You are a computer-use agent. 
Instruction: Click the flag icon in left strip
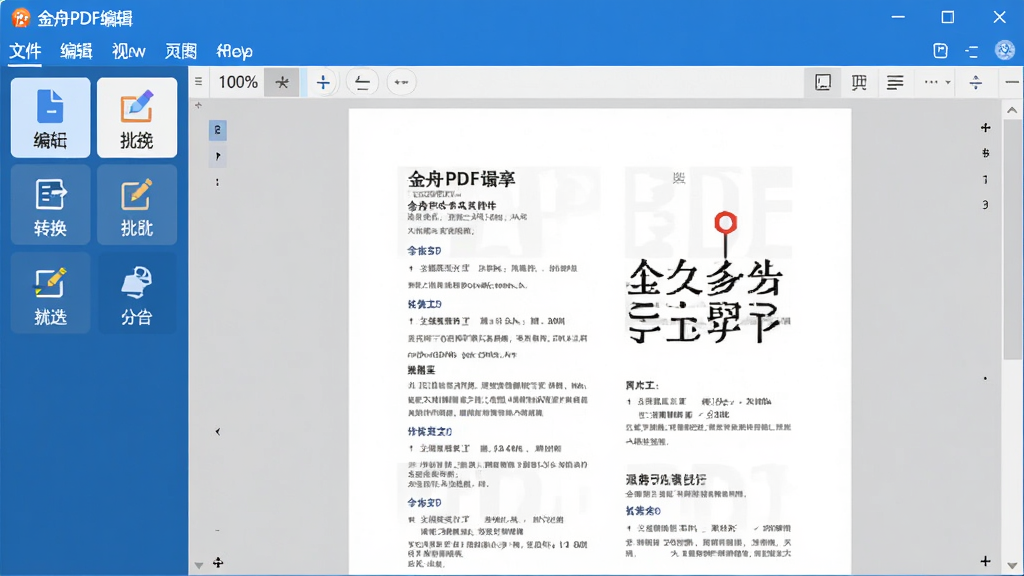click(218, 156)
